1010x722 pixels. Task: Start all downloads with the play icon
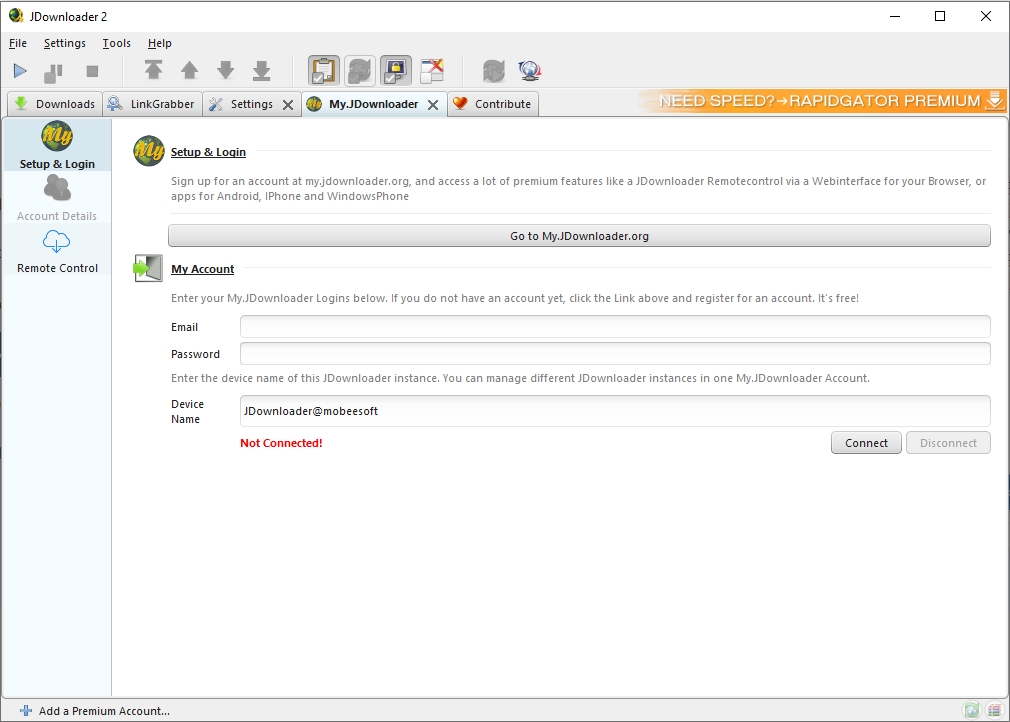click(x=20, y=71)
